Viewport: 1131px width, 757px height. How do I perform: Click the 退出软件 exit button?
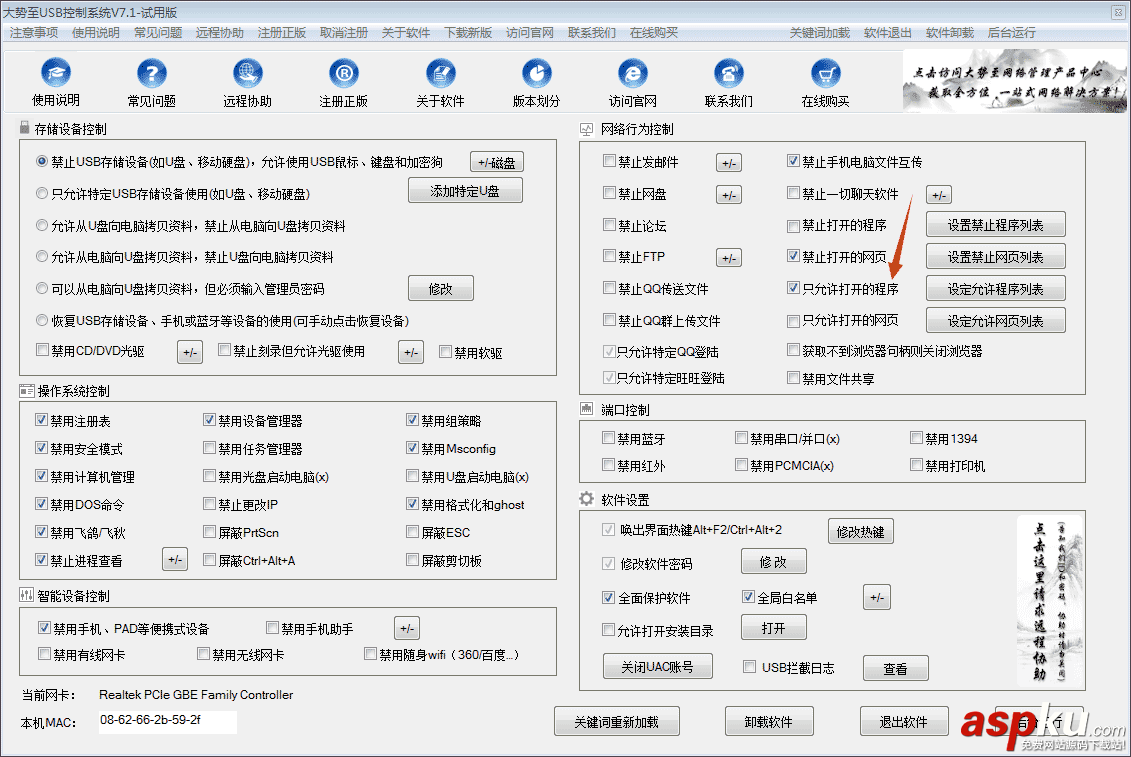[903, 720]
